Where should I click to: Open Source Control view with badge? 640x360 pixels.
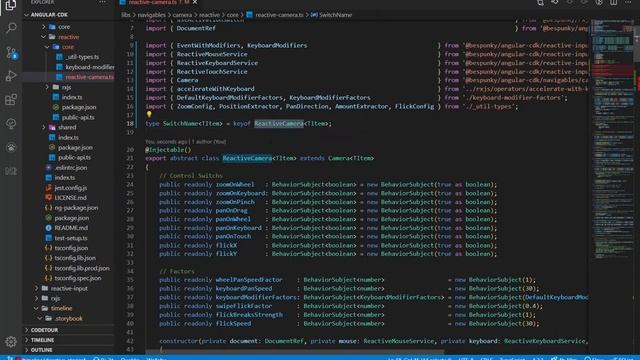(x=11, y=53)
